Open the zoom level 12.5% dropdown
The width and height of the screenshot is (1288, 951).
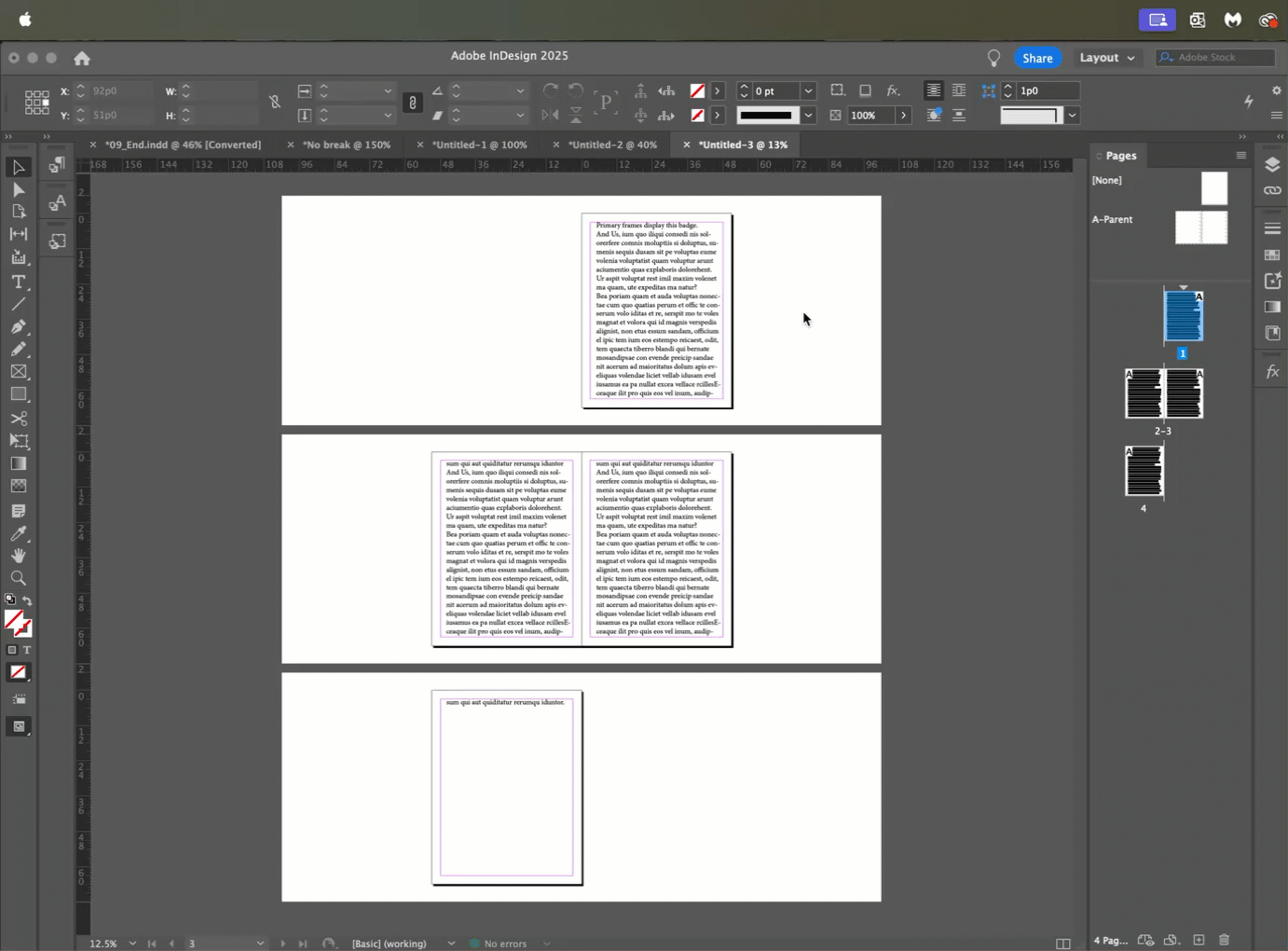(132, 944)
